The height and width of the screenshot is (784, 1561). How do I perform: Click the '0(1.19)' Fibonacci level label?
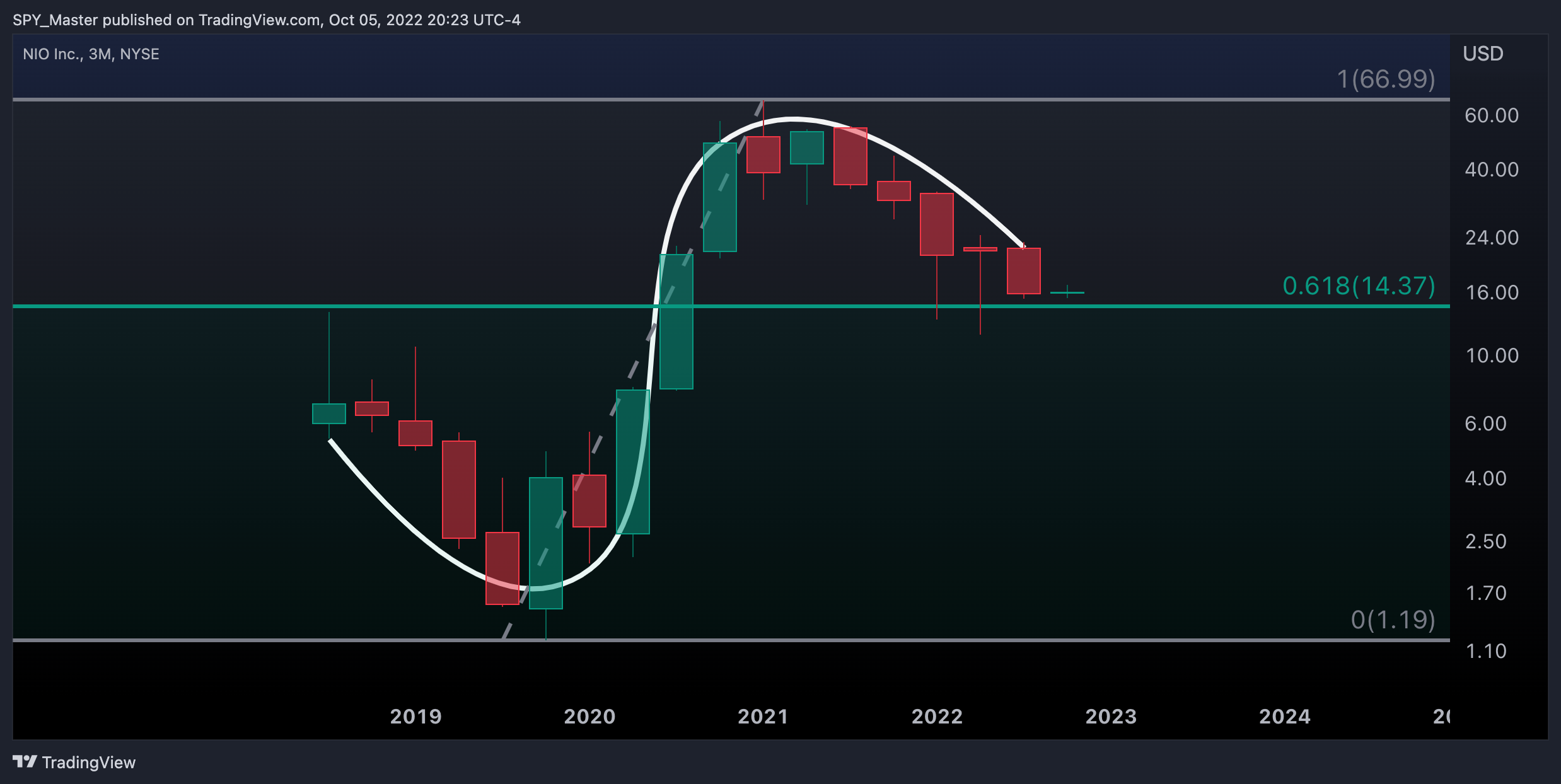(1393, 620)
